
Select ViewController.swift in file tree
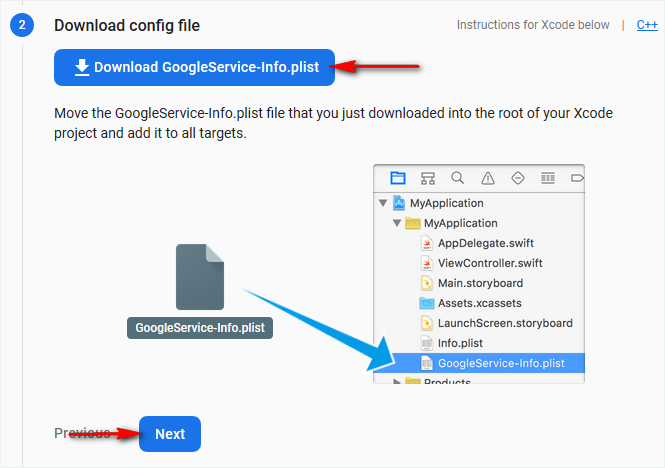(489, 263)
